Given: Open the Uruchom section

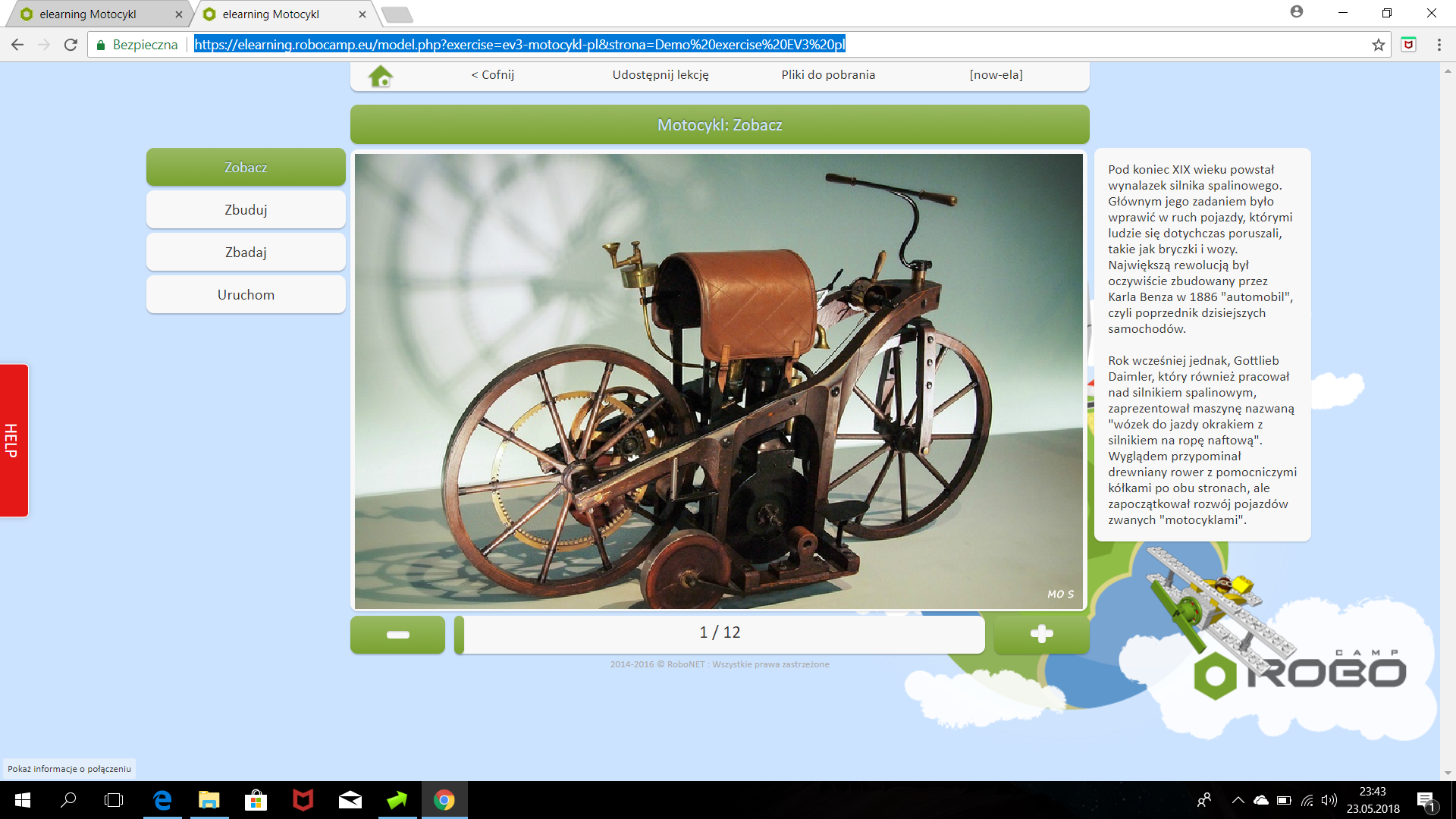Looking at the screenshot, I should click(246, 294).
